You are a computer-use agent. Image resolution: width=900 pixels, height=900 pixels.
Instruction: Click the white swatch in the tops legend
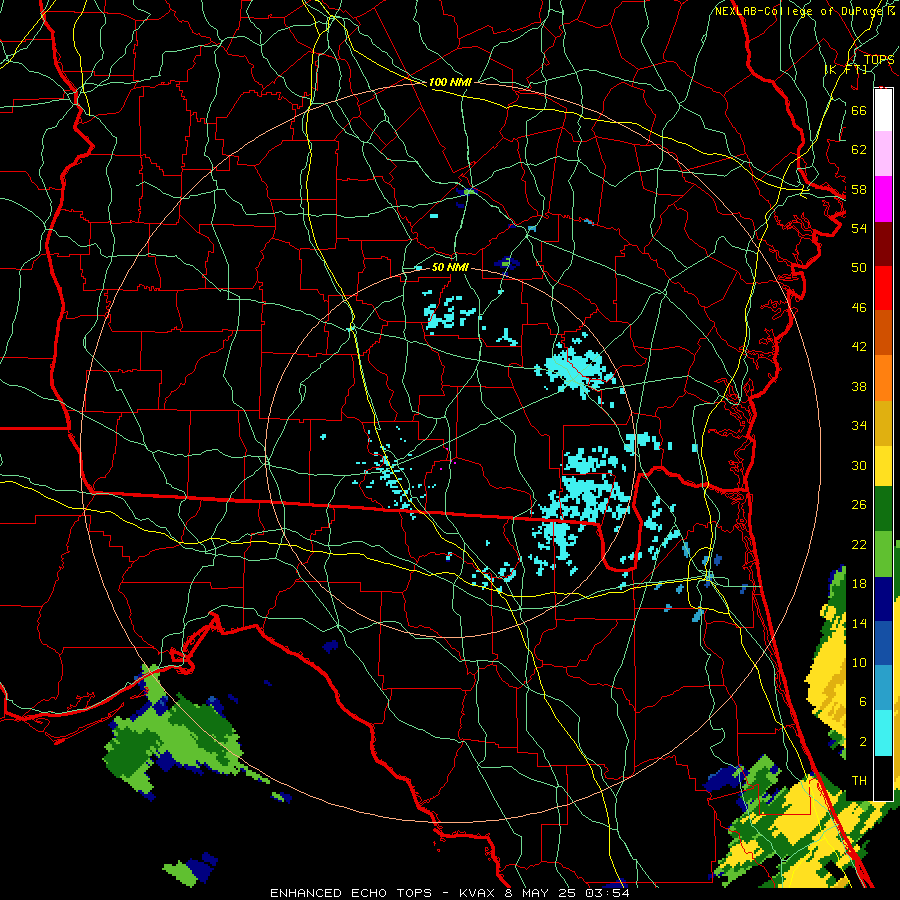click(x=883, y=110)
